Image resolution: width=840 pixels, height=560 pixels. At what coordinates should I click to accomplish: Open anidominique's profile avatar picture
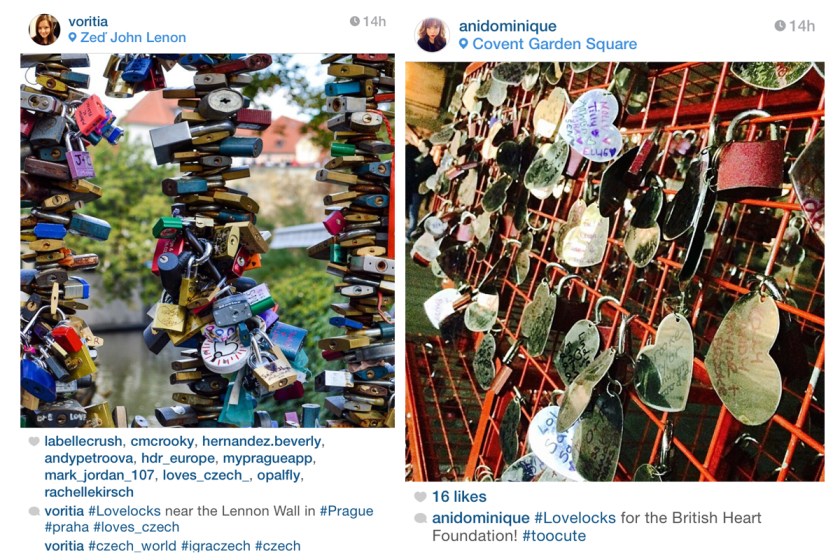(432, 35)
